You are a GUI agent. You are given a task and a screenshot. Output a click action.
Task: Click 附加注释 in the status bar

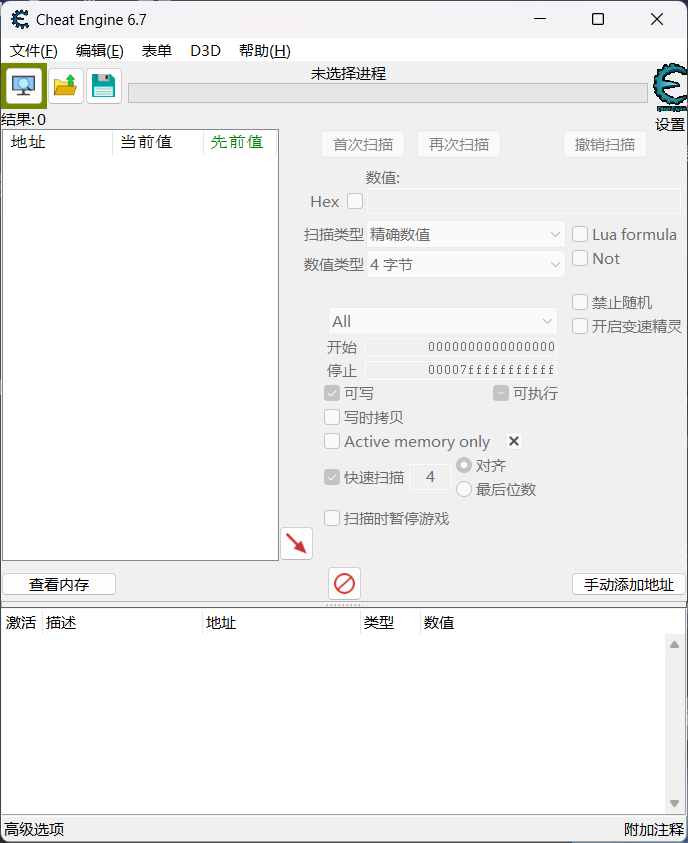point(654,829)
